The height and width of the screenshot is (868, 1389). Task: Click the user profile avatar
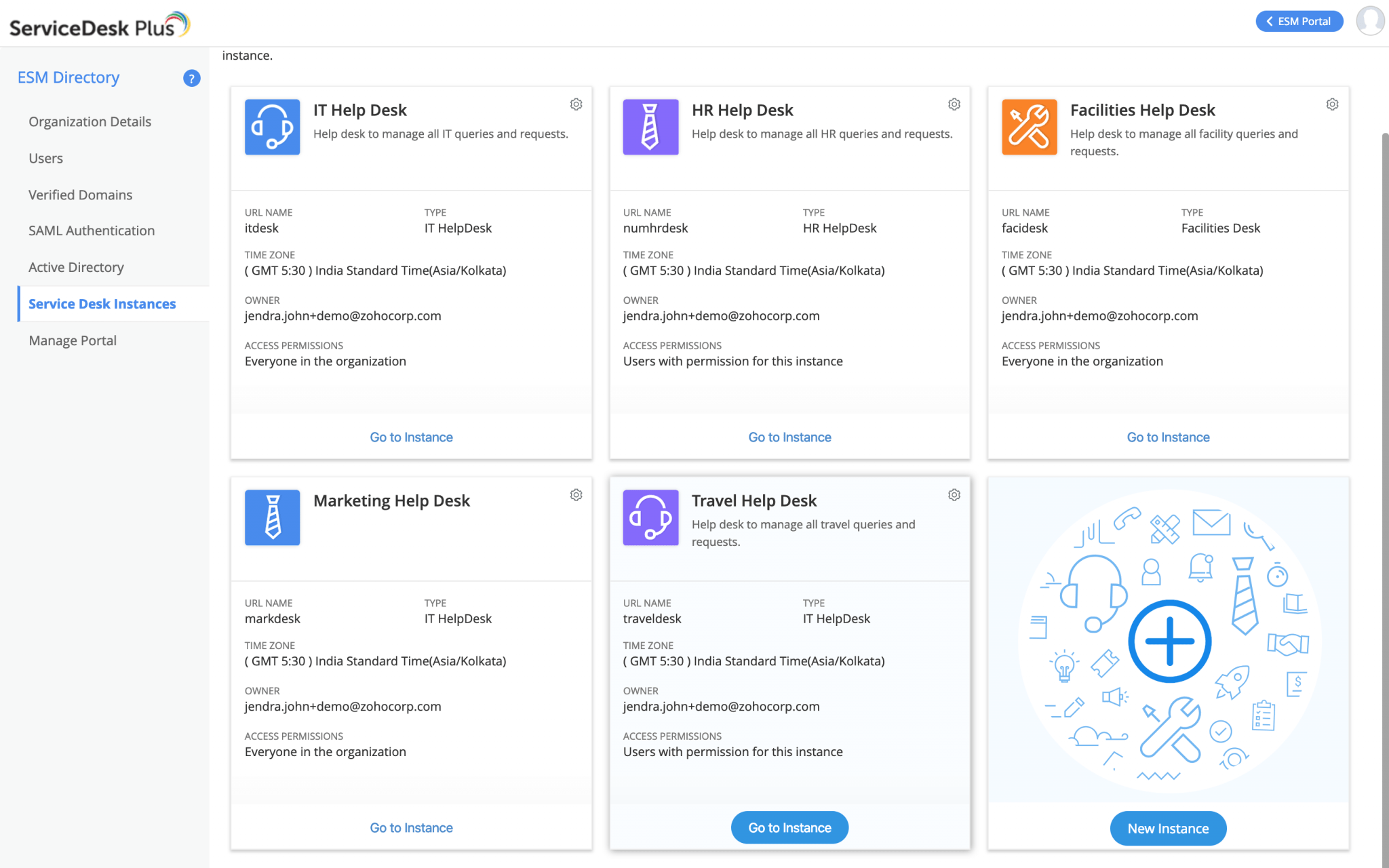coord(1371,21)
